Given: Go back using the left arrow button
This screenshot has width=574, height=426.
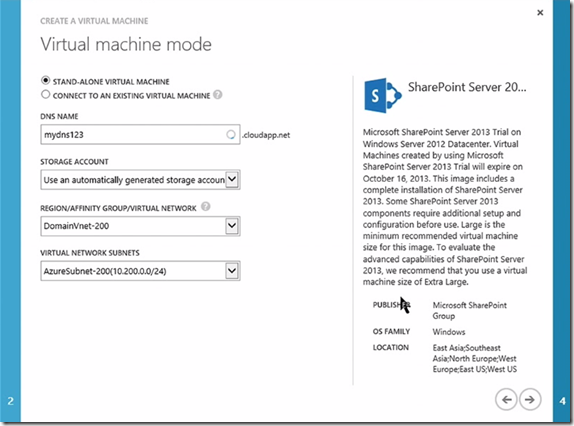Looking at the screenshot, I should pyautogui.click(x=506, y=399).
